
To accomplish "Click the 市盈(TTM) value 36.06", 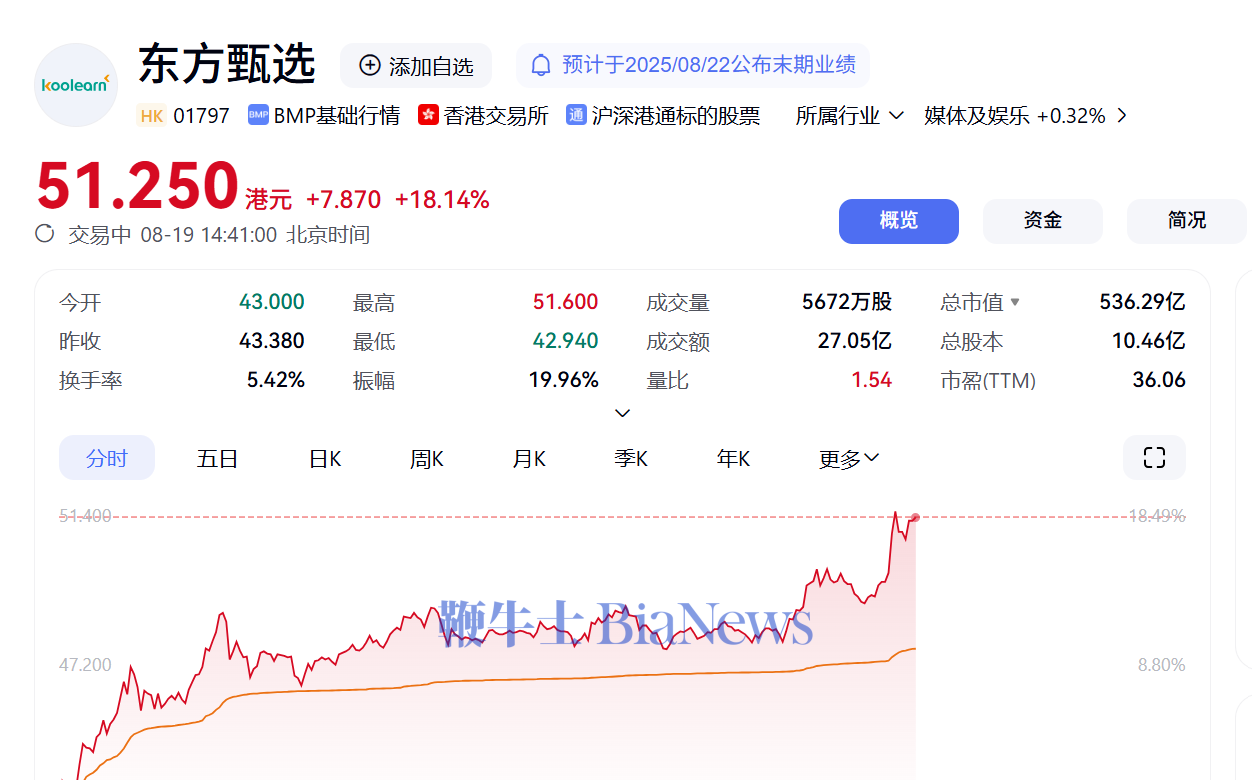I will pyautogui.click(x=1159, y=380).
